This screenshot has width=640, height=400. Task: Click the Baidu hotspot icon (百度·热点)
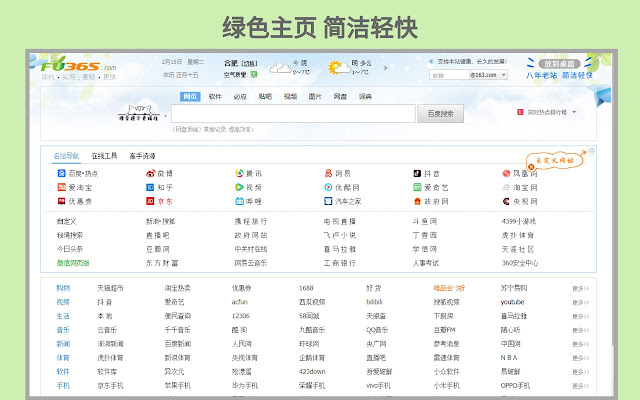point(61,173)
